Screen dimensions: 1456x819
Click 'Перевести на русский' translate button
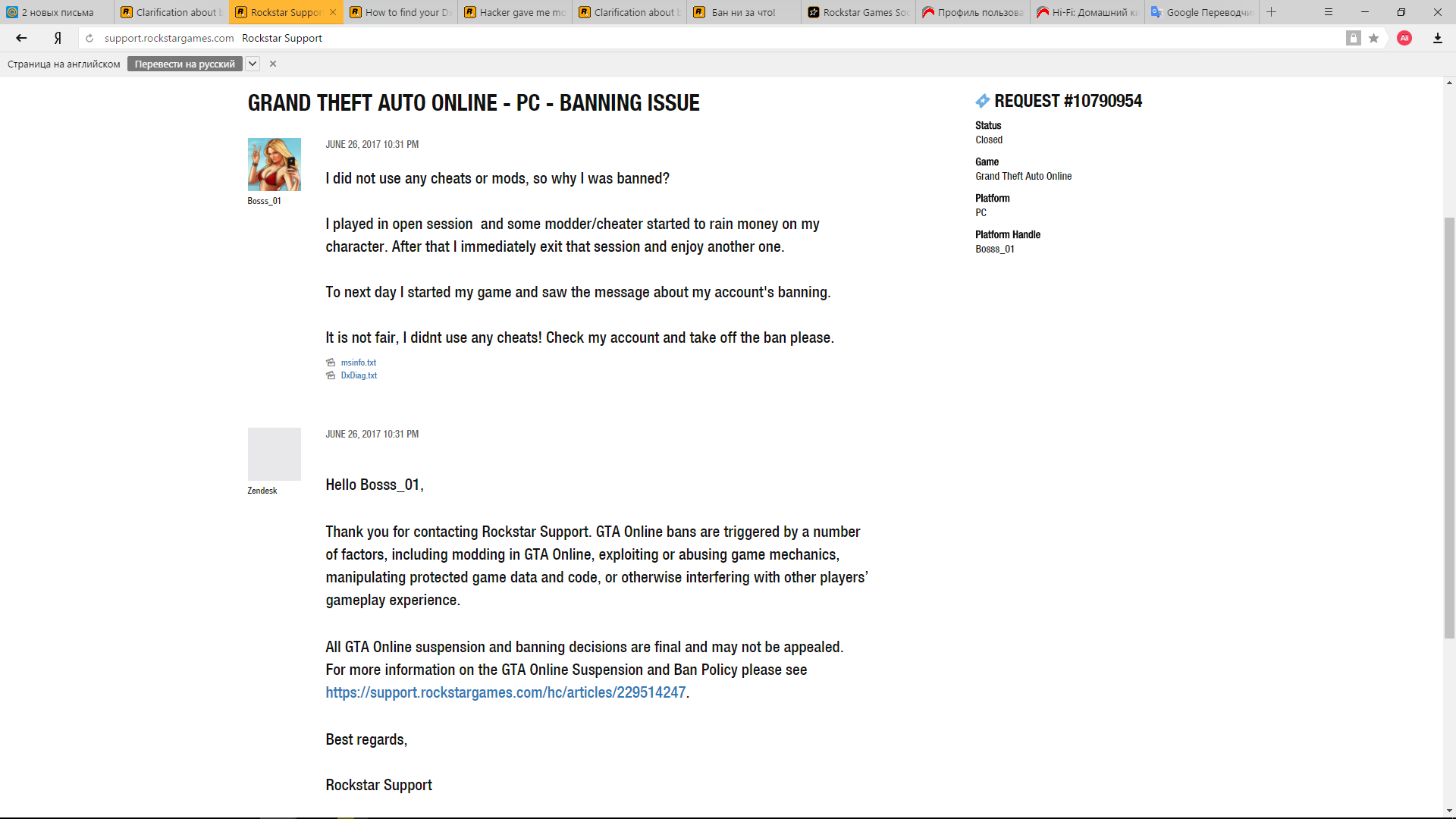point(184,64)
